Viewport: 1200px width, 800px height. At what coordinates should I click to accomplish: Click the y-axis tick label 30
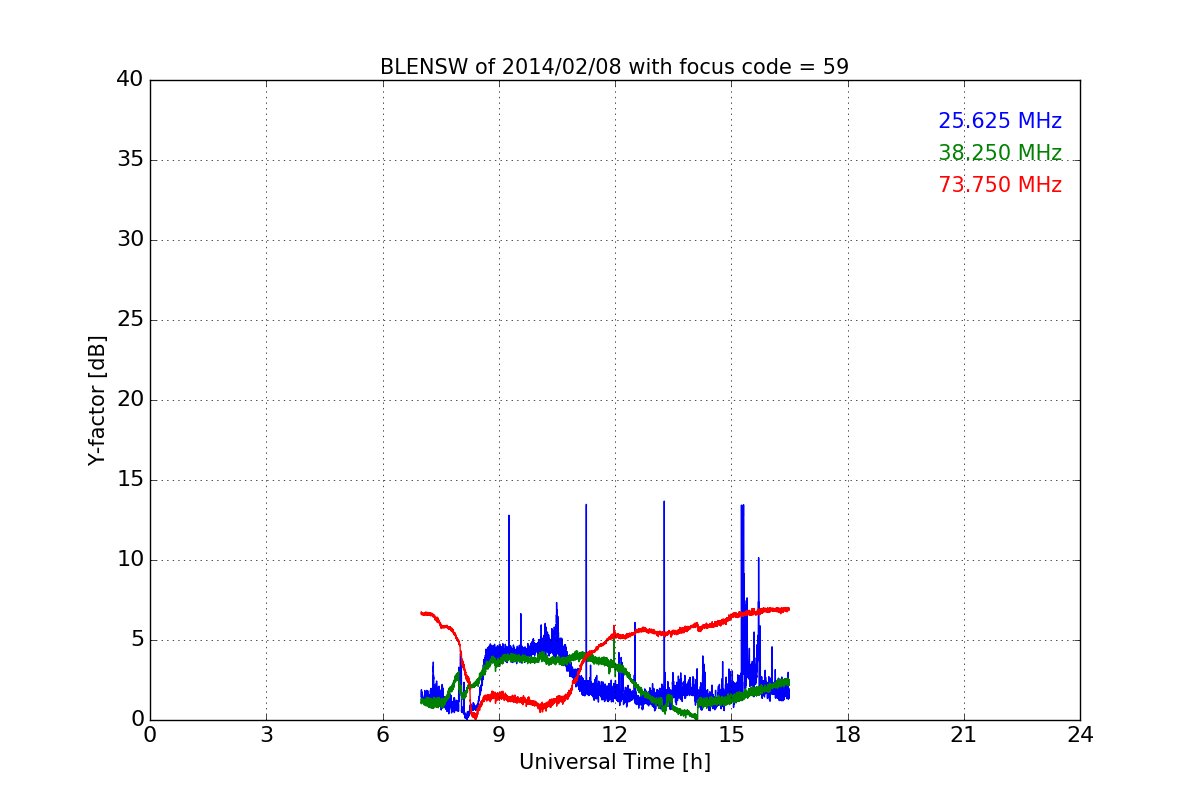pos(130,240)
